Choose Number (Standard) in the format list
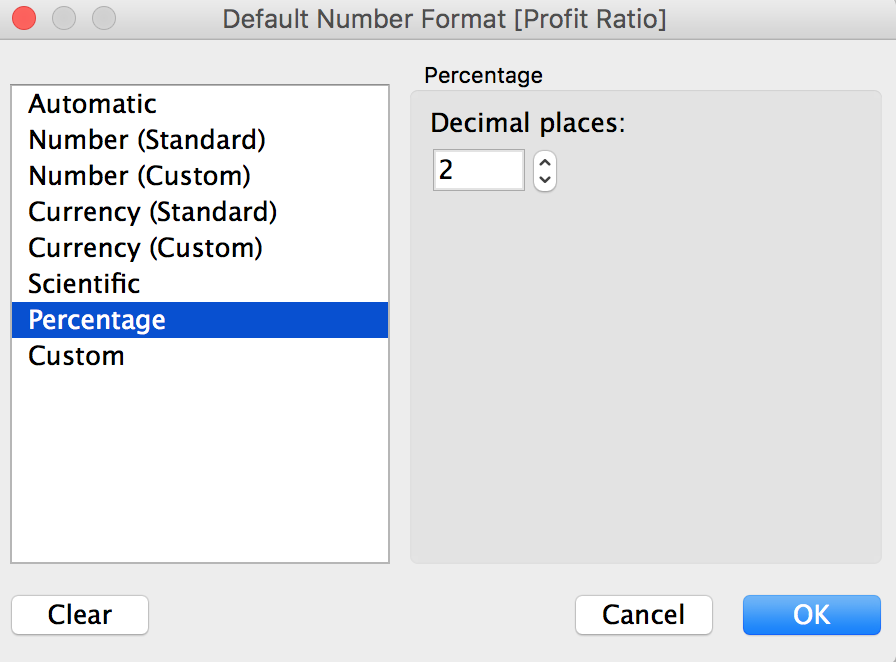This screenshot has width=896, height=662. pos(146,140)
